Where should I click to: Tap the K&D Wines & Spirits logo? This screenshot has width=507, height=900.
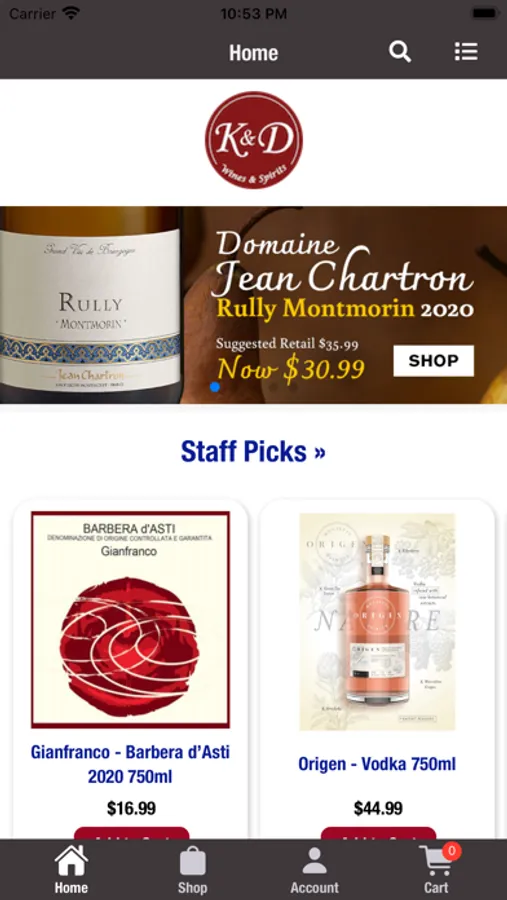[254, 139]
